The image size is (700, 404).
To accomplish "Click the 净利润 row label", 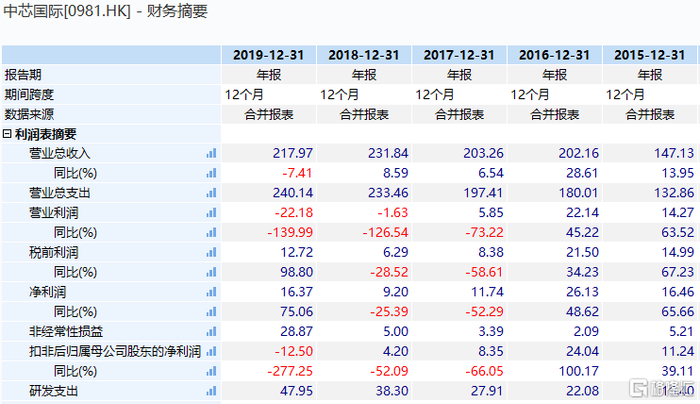I will coord(47,292).
